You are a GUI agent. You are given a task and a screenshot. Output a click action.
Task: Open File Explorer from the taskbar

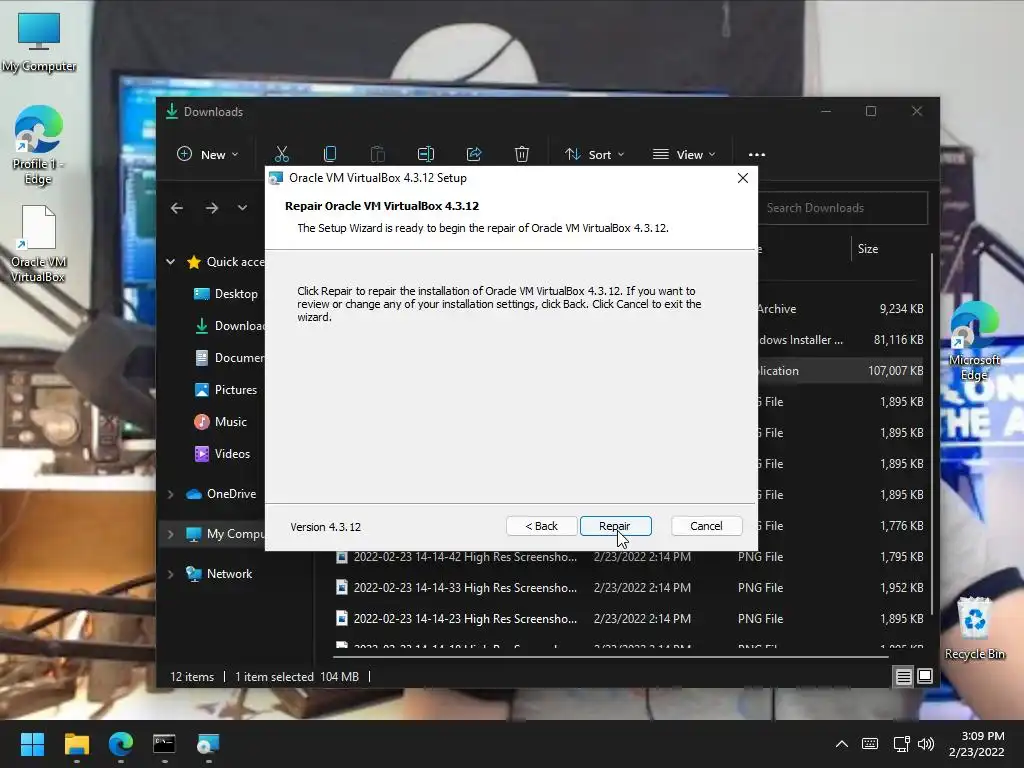(x=76, y=744)
